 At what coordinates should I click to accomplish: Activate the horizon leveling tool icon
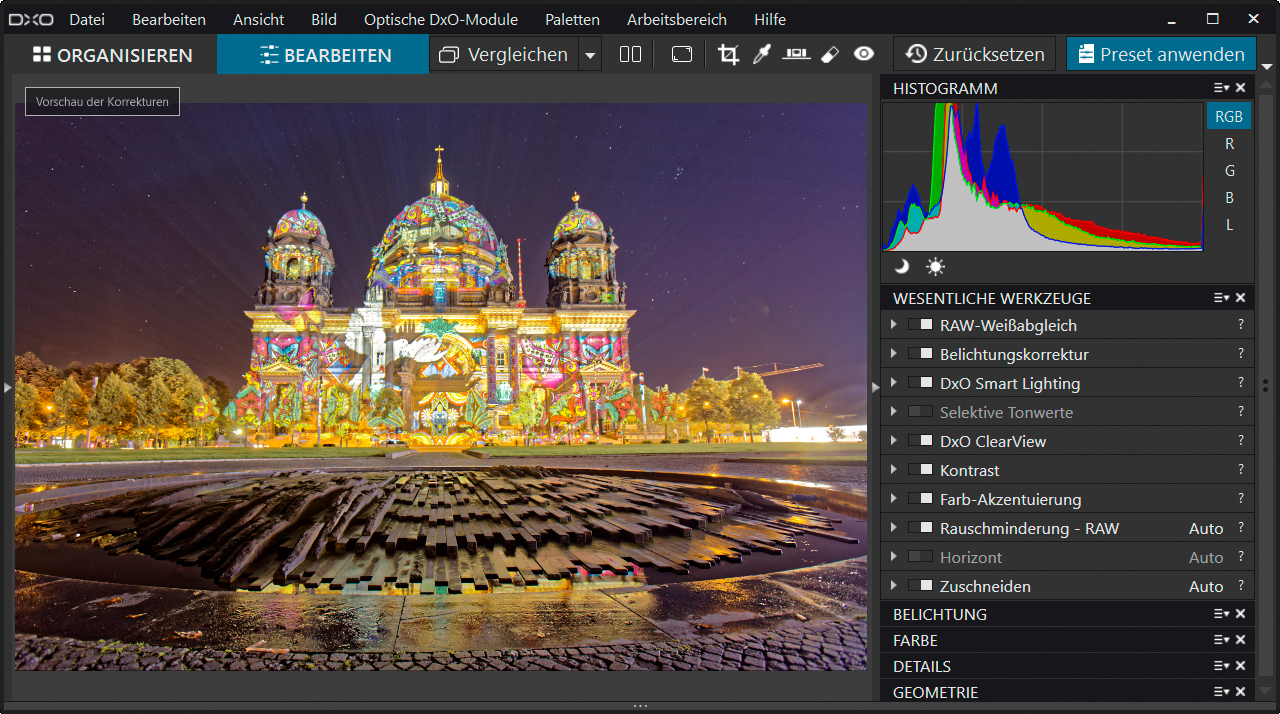[x=796, y=55]
